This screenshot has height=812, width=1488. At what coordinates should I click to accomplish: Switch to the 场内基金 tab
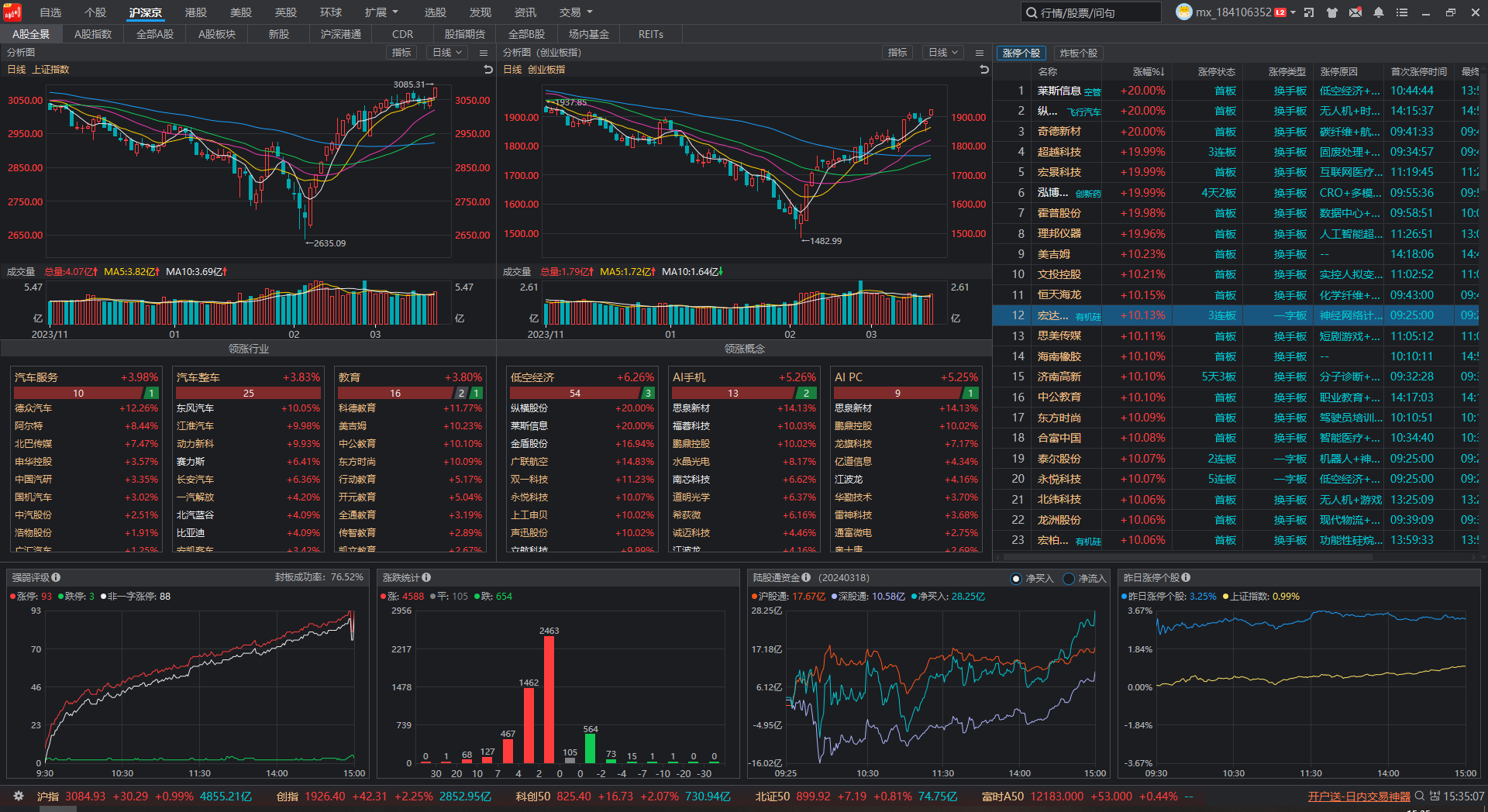589,34
